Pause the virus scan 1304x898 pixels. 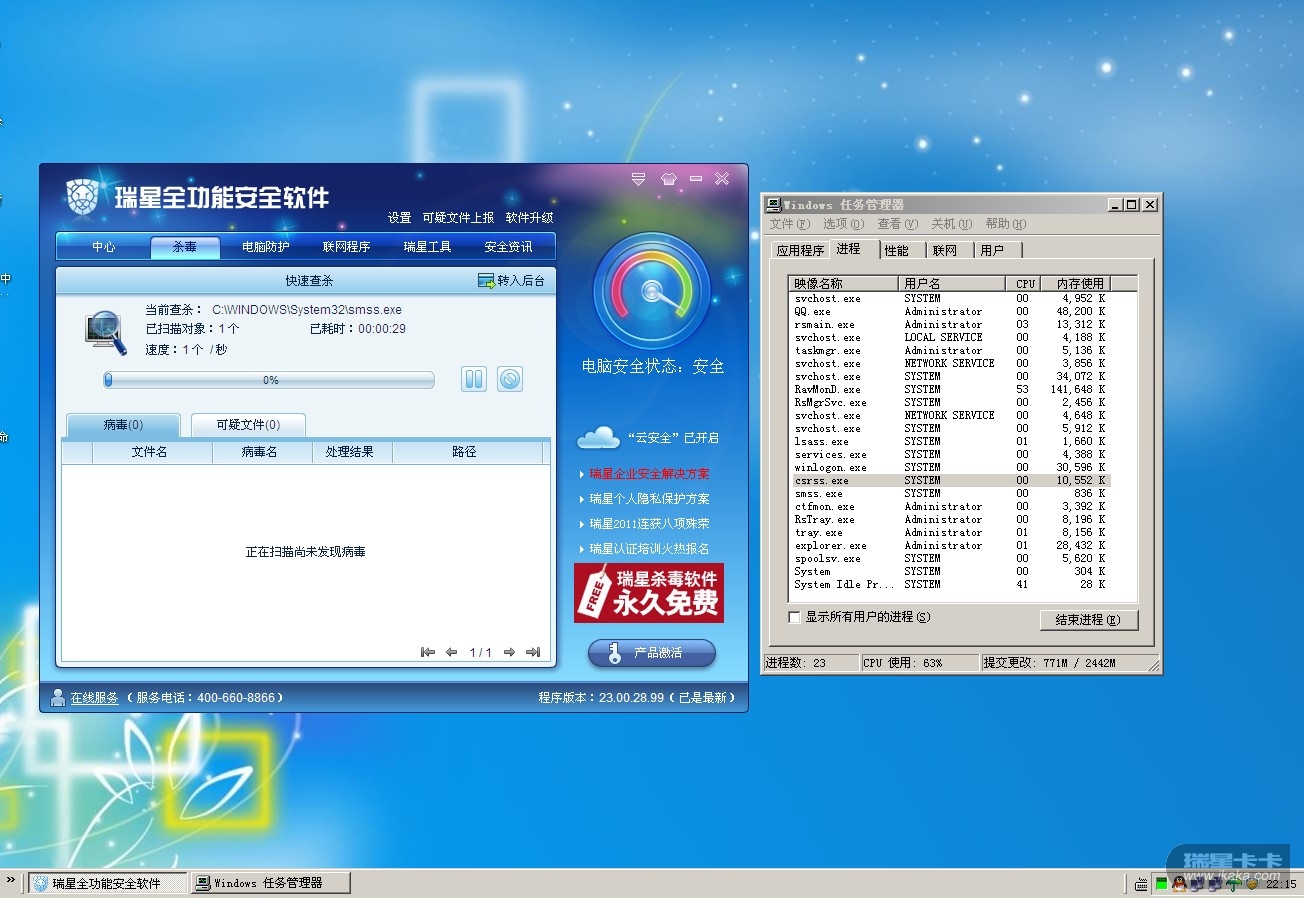pos(474,379)
